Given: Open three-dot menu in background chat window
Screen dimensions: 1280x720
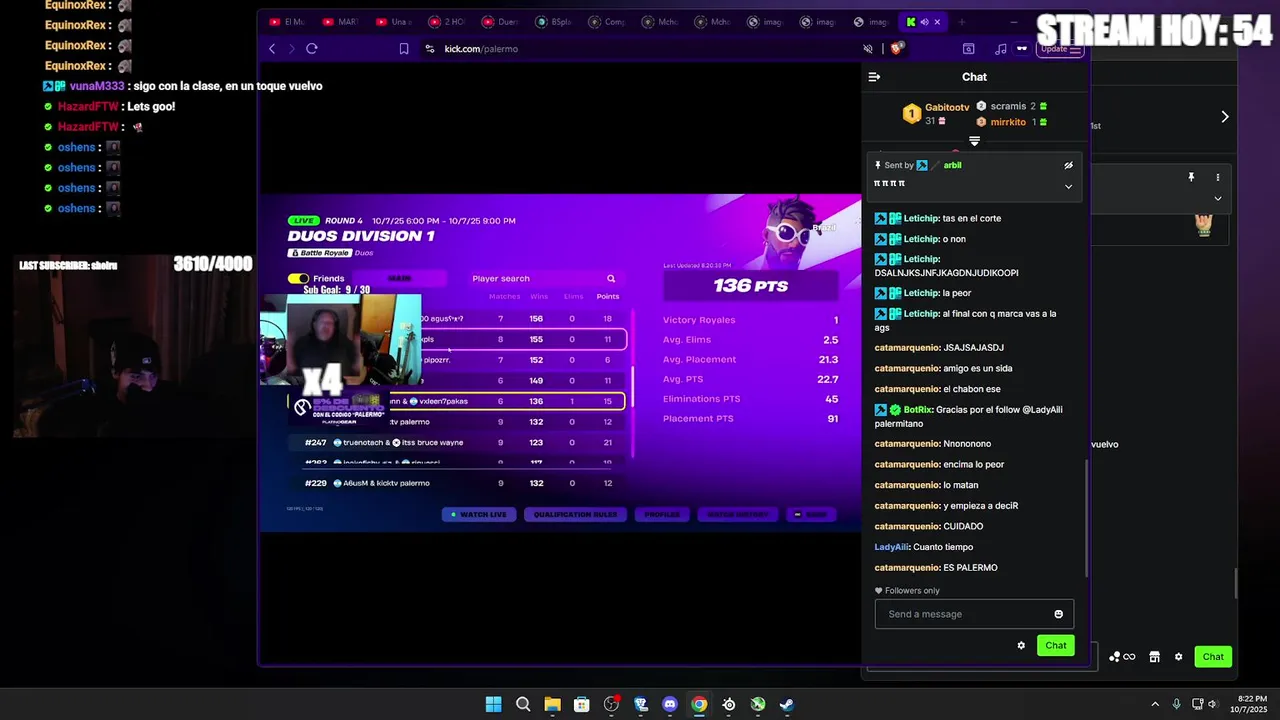Looking at the screenshot, I should 1217,177.
